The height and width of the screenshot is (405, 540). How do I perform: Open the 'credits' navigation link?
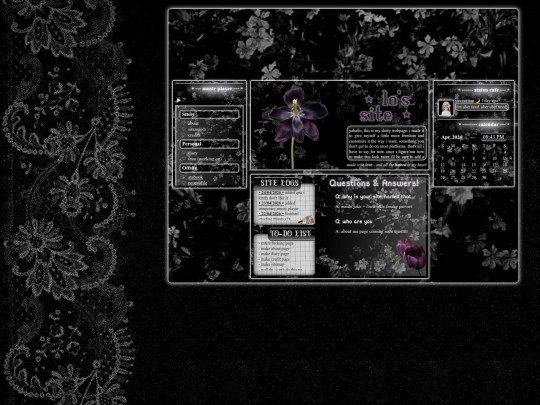[x=194, y=135]
